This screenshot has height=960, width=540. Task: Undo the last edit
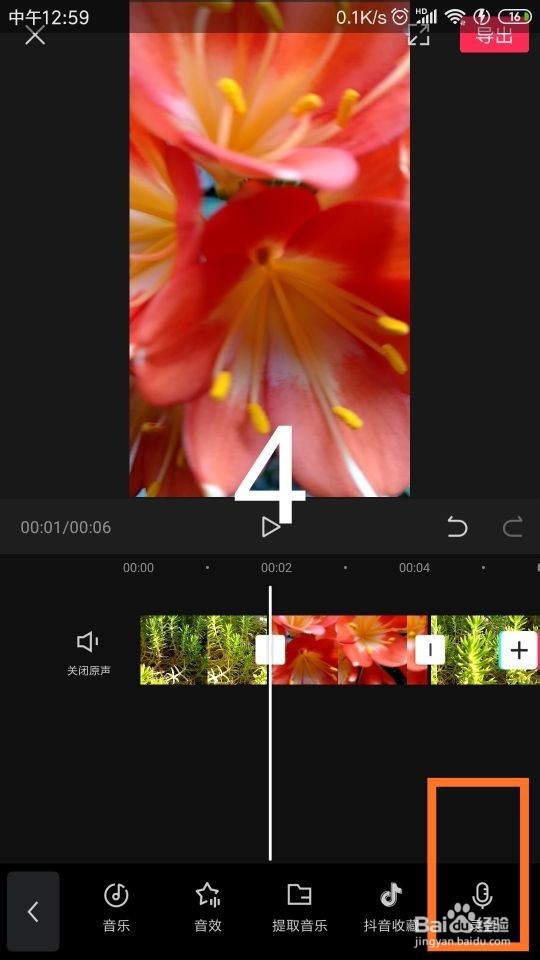click(x=457, y=527)
